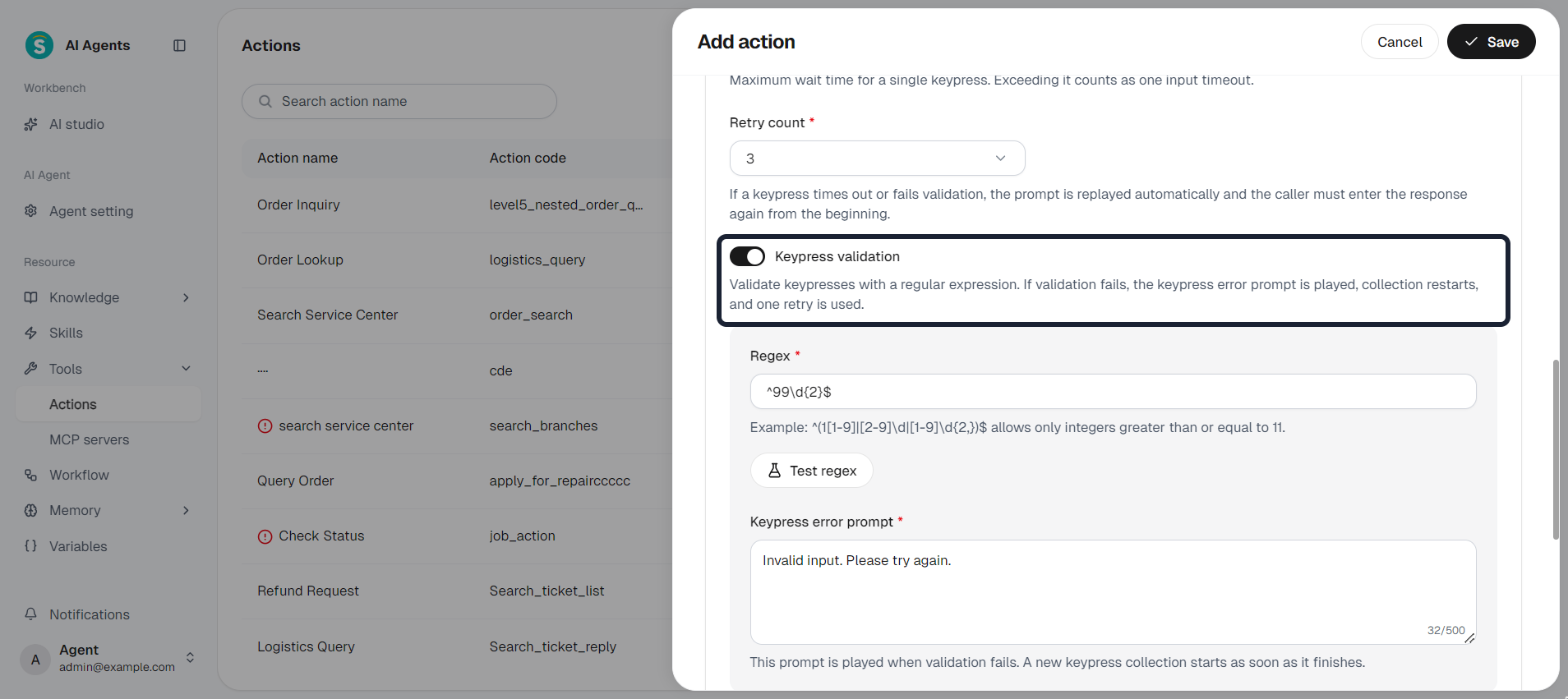Click the apply_for_repairccccc action code
Screen dimensions: 1568x699
[560, 481]
